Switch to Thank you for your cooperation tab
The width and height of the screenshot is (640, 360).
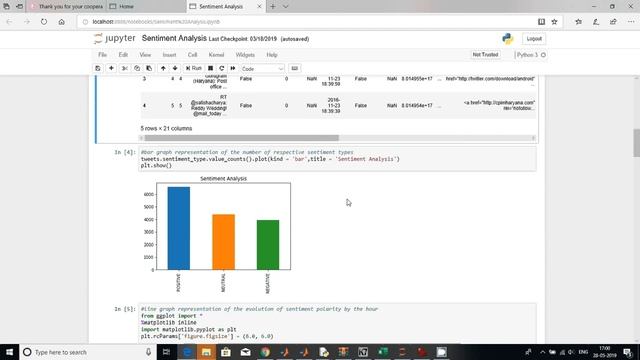[x=67, y=7]
